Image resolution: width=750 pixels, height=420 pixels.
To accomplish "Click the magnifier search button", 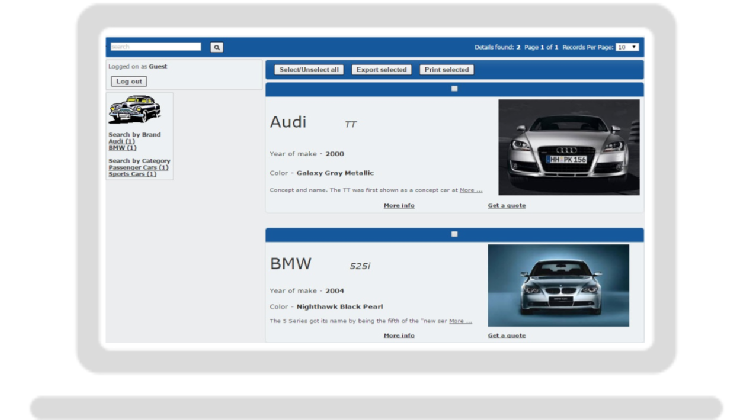I will [x=217, y=47].
